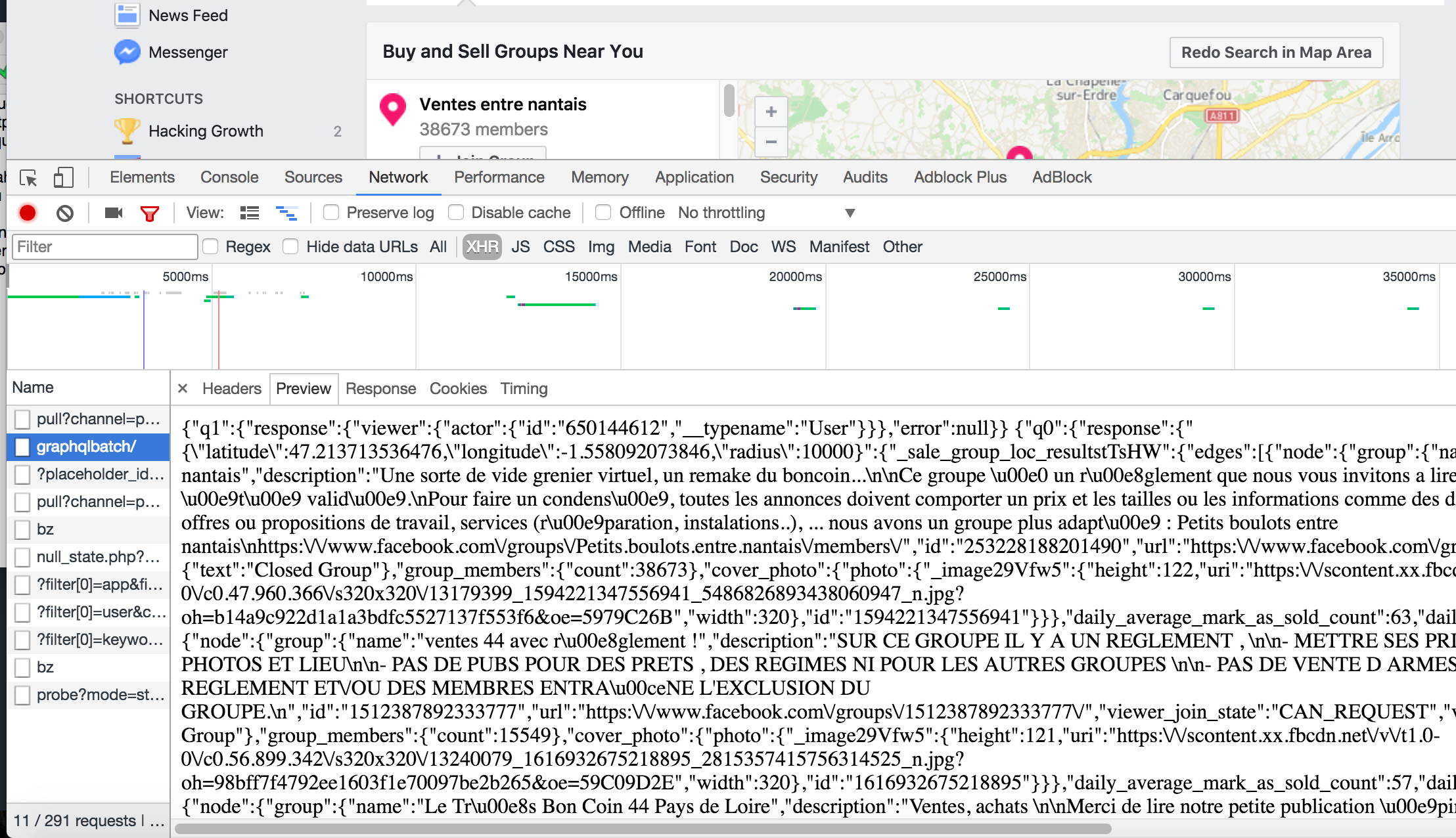
Task: Toggle the red filter funnel icon
Action: (150, 213)
